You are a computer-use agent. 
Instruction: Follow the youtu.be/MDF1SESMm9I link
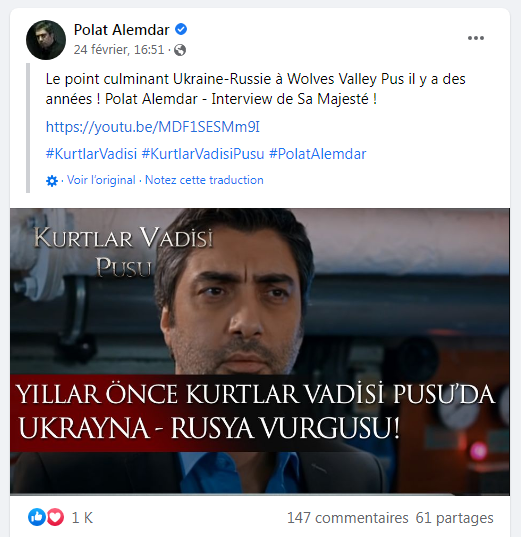point(153,127)
